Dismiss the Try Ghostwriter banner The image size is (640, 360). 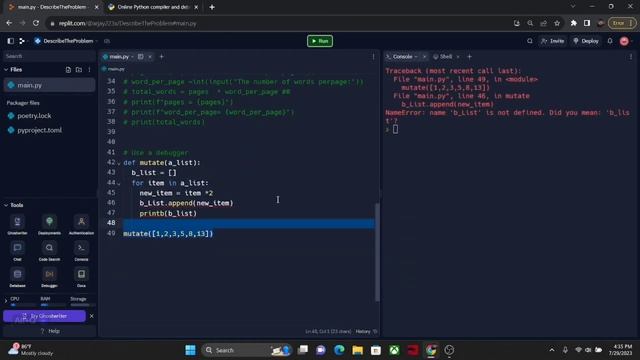coord(91,316)
